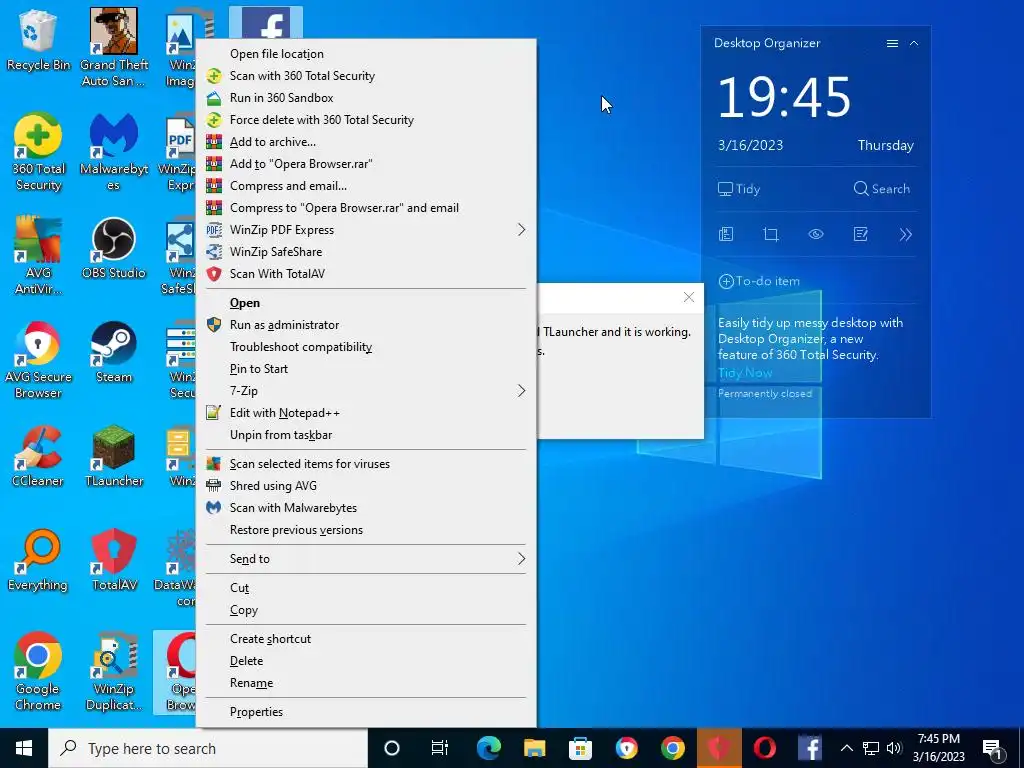Toggle the eye visibility icon in Desktop Organizer
Screen dimensions: 1024x768
pyautogui.click(x=816, y=234)
